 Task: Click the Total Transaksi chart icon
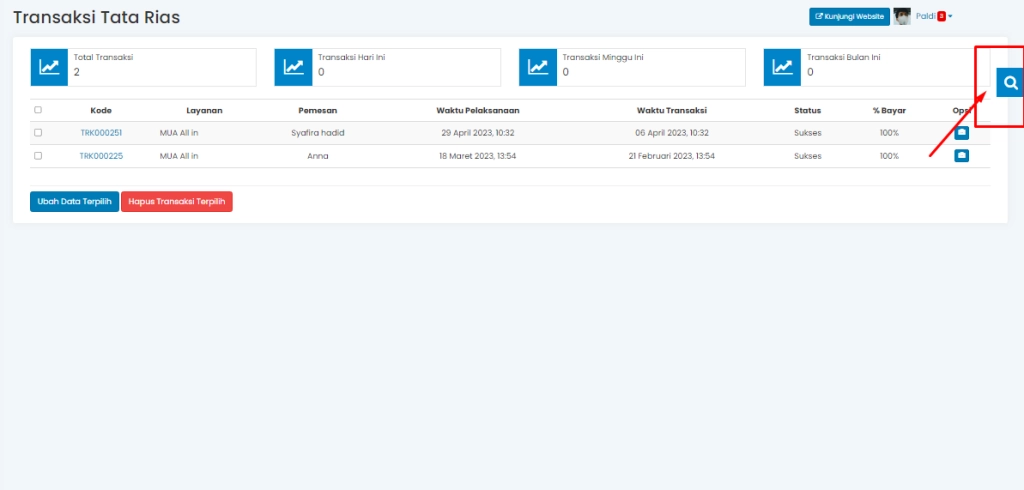tap(49, 67)
